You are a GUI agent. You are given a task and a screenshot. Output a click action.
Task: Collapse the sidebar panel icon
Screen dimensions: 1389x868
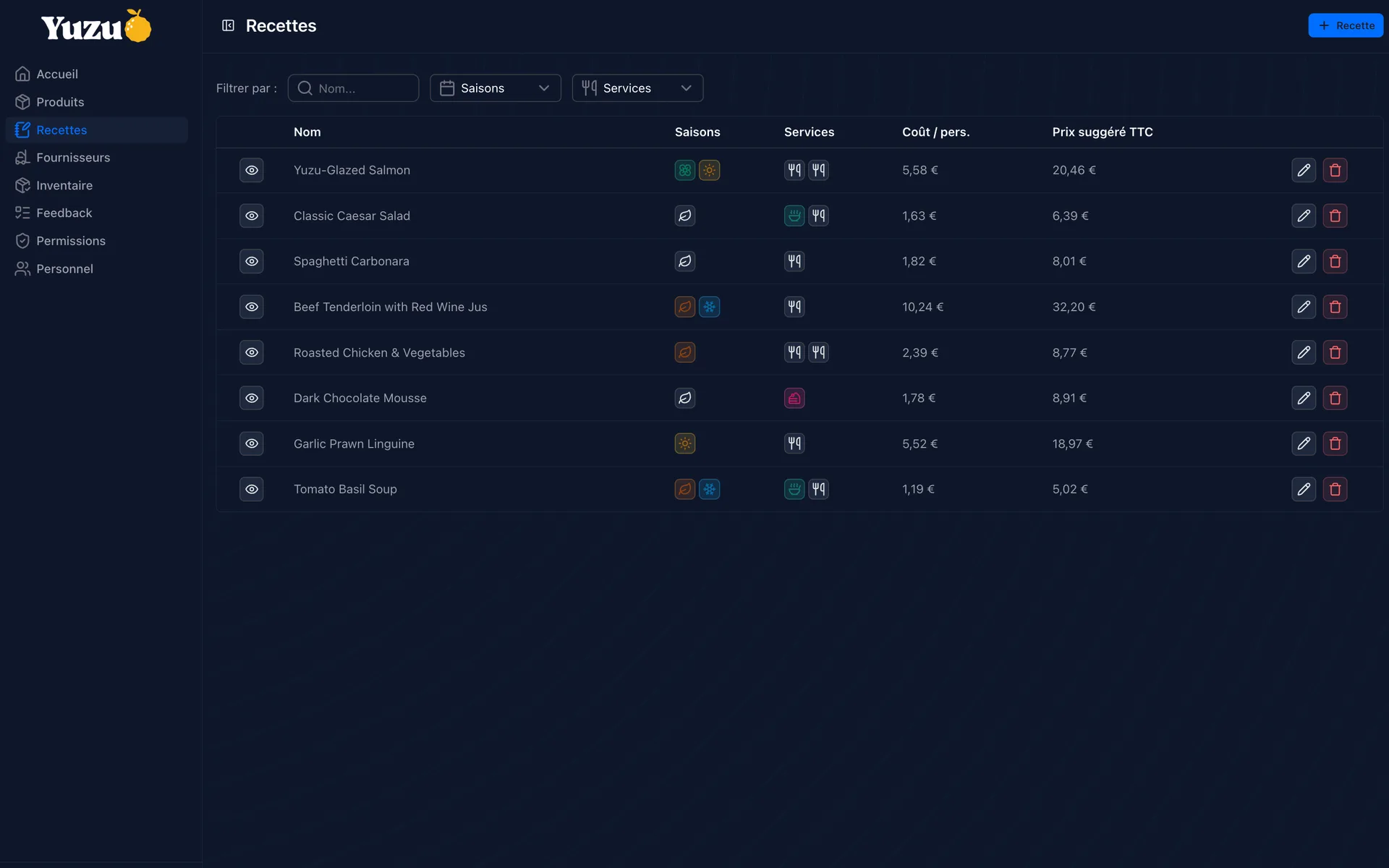(x=228, y=26)
